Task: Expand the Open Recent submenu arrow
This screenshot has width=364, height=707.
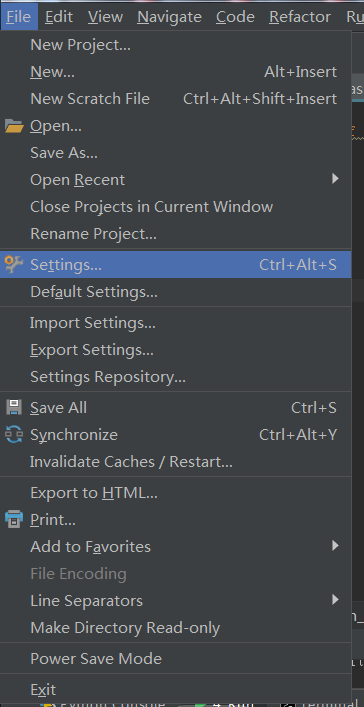Action: [335, 179]
